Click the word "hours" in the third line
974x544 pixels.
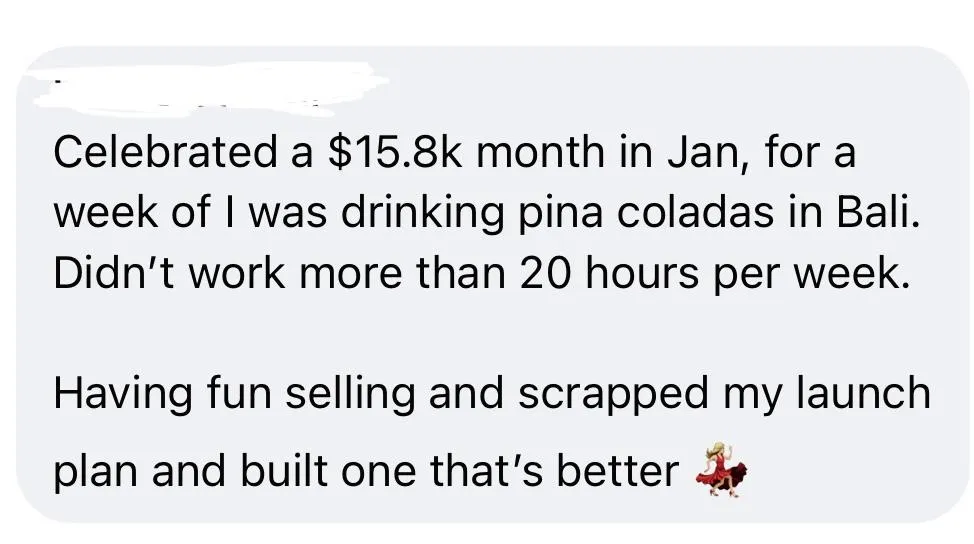point(642,274)
